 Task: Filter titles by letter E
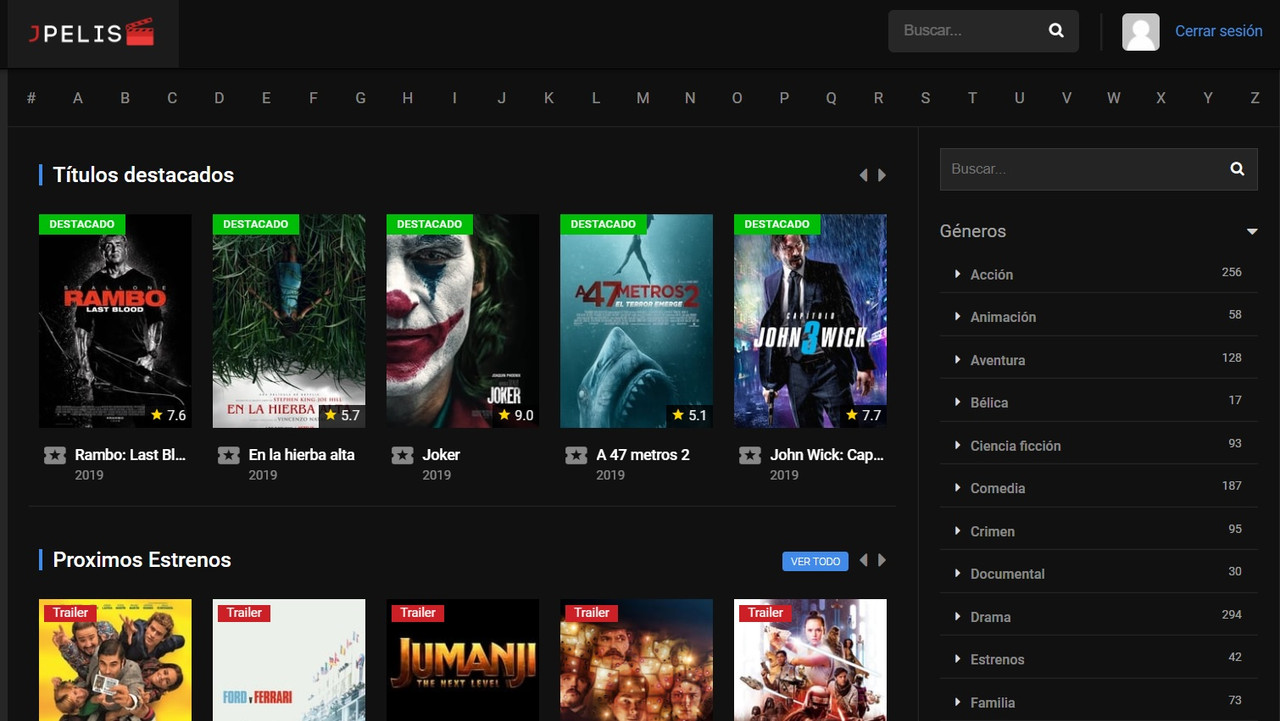point(266,98)
